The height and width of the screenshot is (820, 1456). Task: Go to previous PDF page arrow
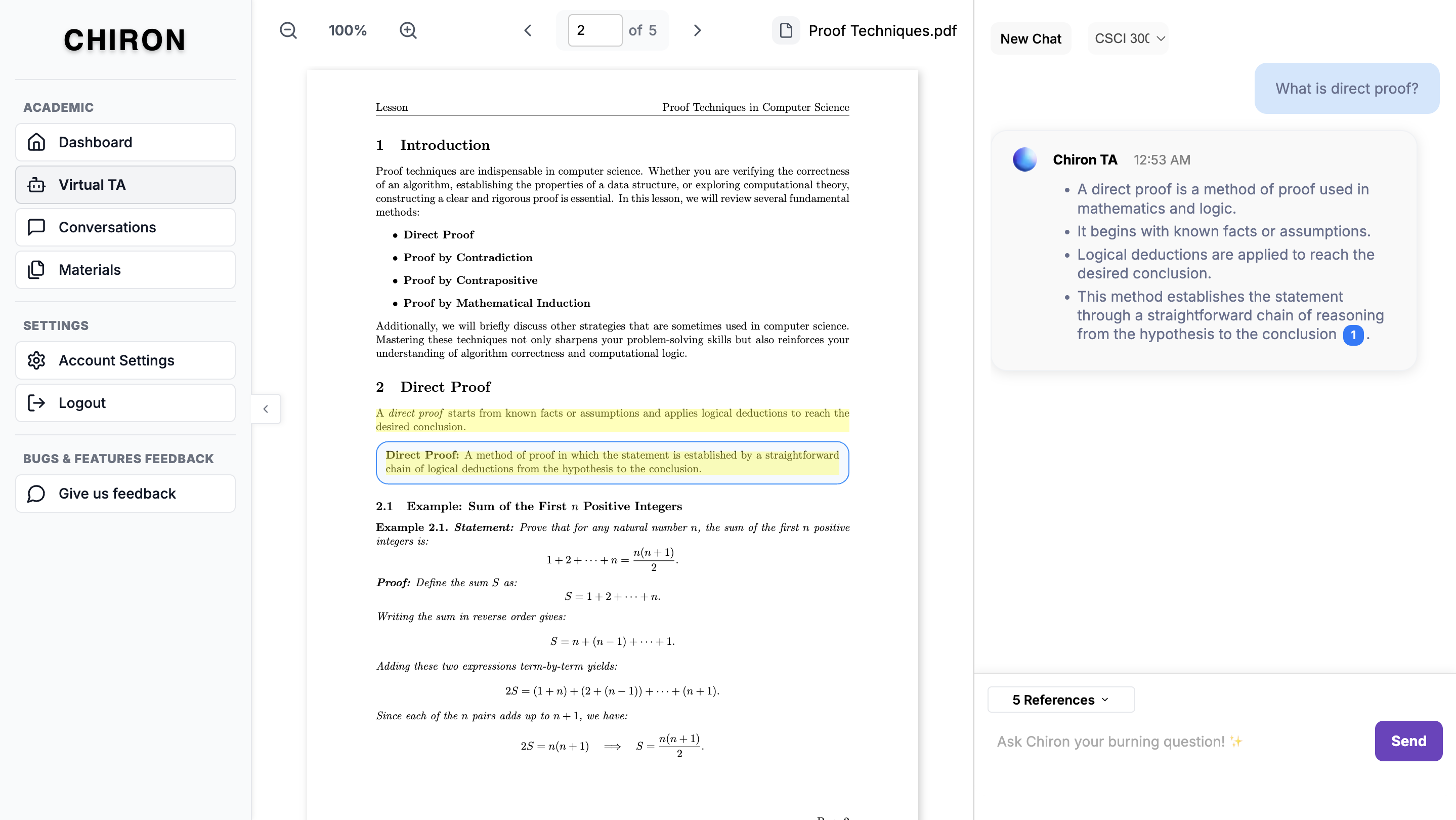528,30
